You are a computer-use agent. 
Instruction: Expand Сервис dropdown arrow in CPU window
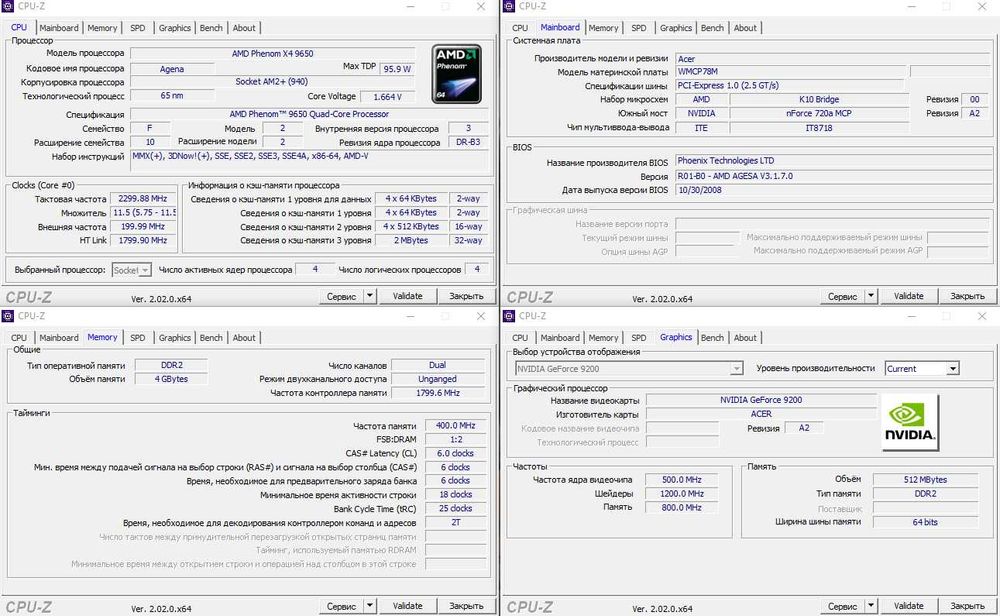tap(370, 296)
